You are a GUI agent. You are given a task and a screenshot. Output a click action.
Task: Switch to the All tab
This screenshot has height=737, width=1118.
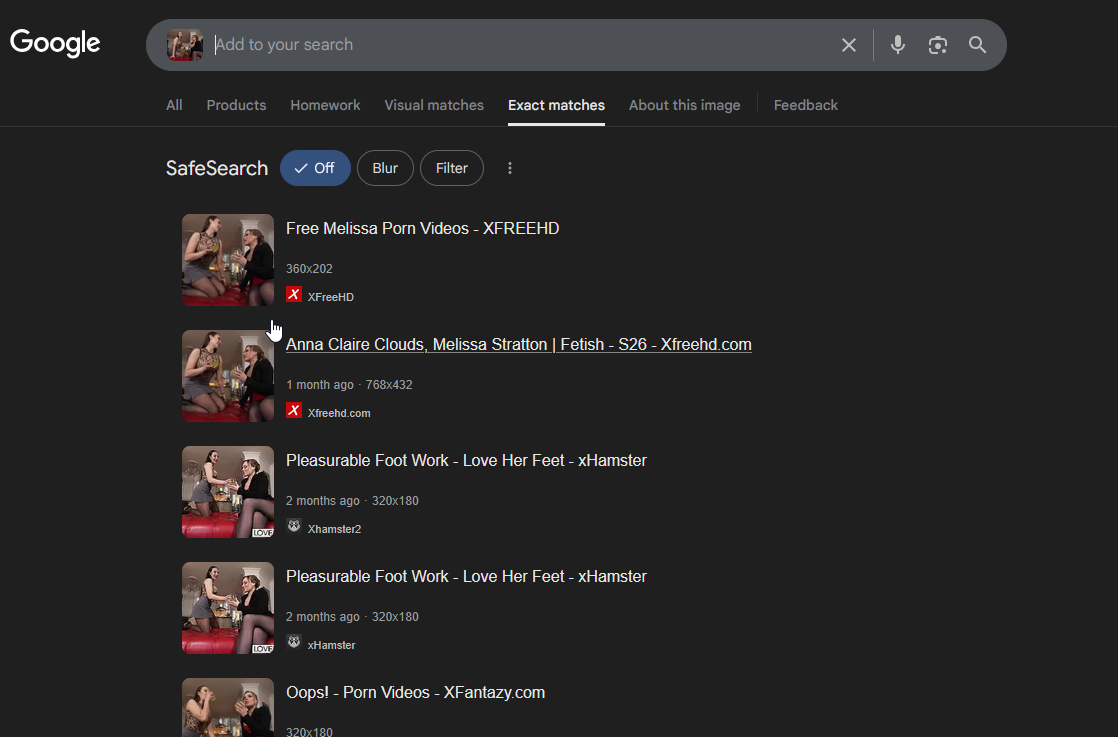tap(174, 105)
